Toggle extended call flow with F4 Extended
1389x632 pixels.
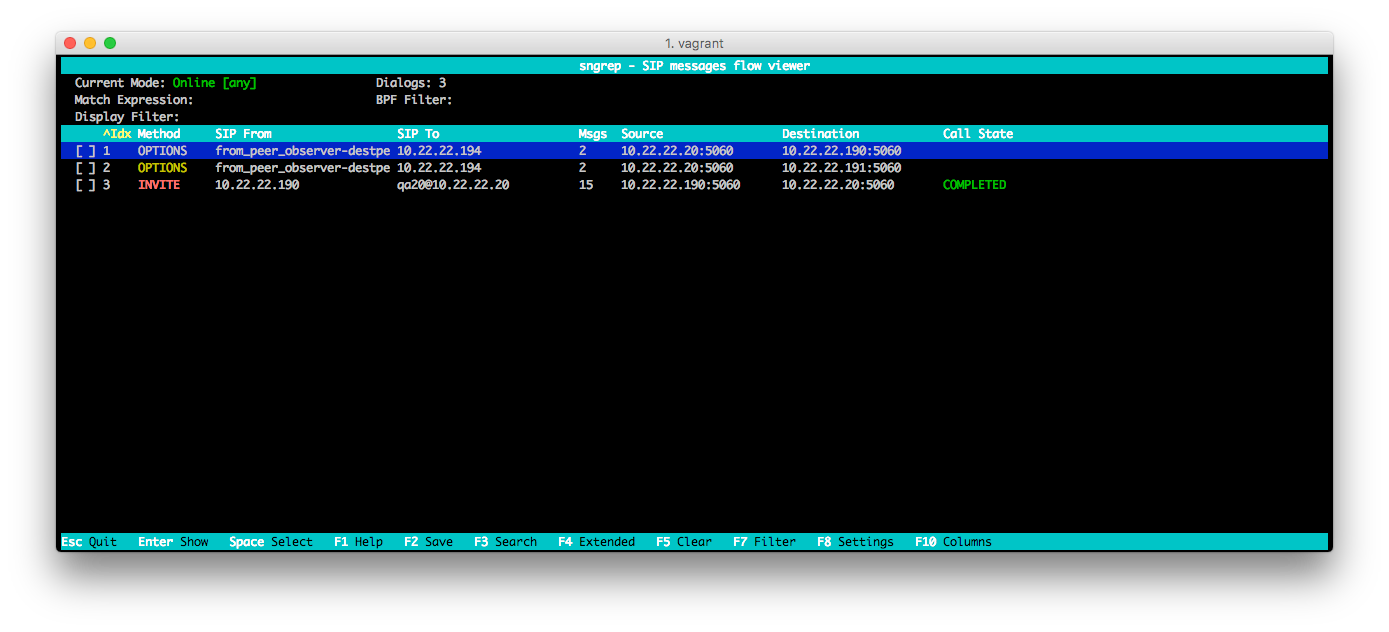pos(597,541)
